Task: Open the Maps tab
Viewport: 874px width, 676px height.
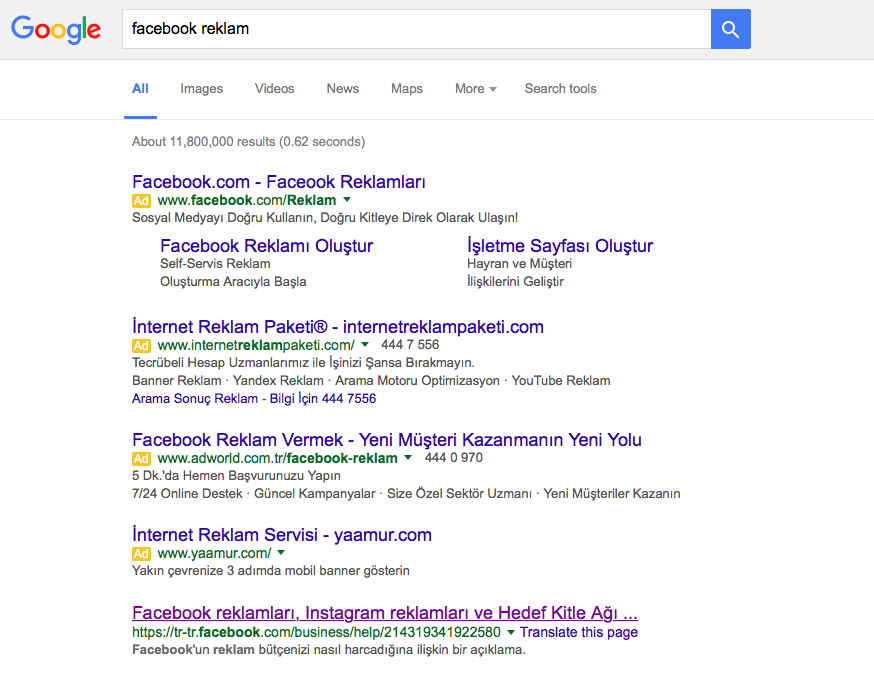Action: click(406, 89)
